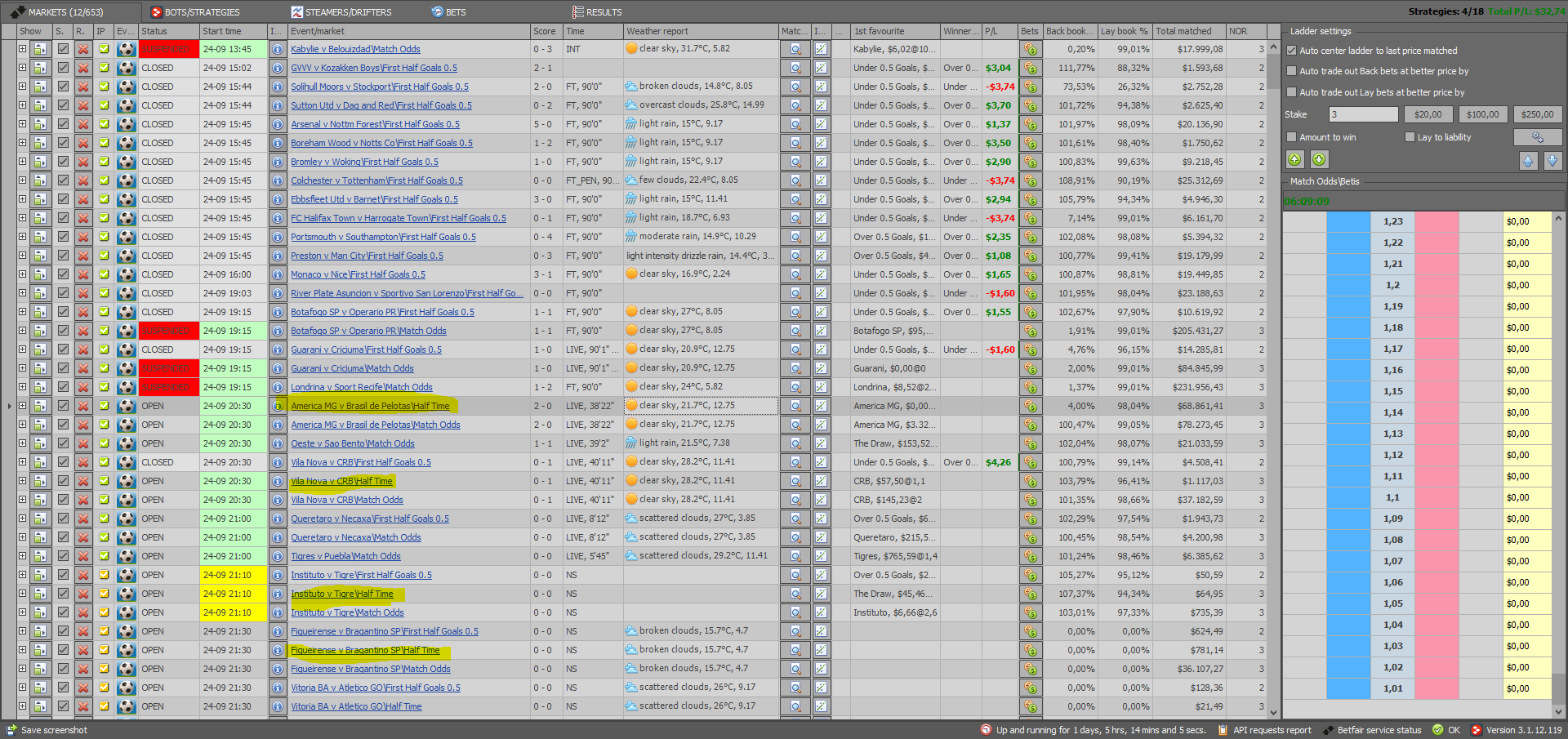Toggle IP checkbox for Sutton Utd row
Viewport: 1568px width, 739px height.
point(104,105)
